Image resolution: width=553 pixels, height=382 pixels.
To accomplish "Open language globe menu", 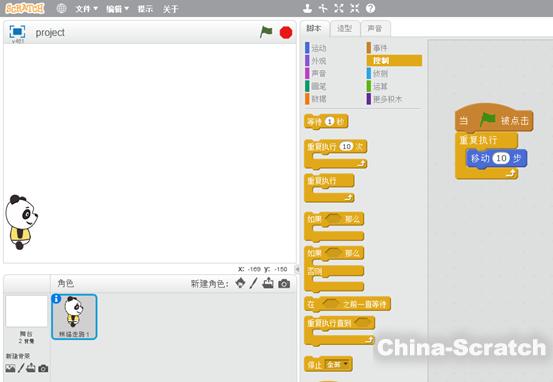I will 61,8.
